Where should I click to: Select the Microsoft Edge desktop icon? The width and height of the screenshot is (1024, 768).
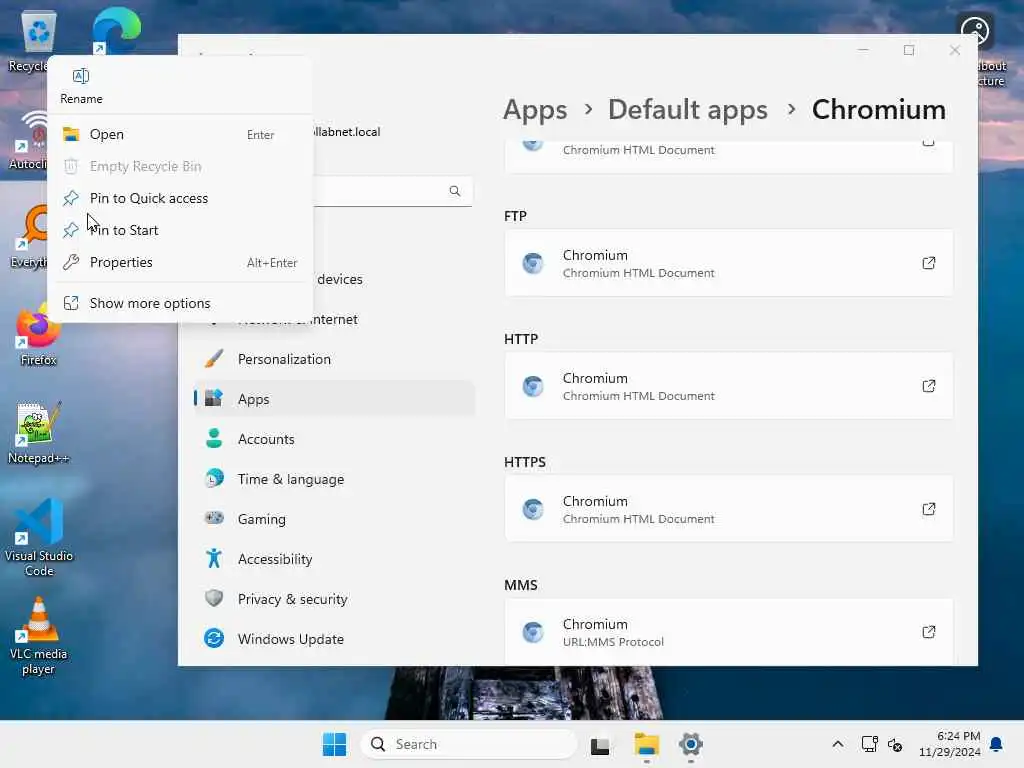116,31
